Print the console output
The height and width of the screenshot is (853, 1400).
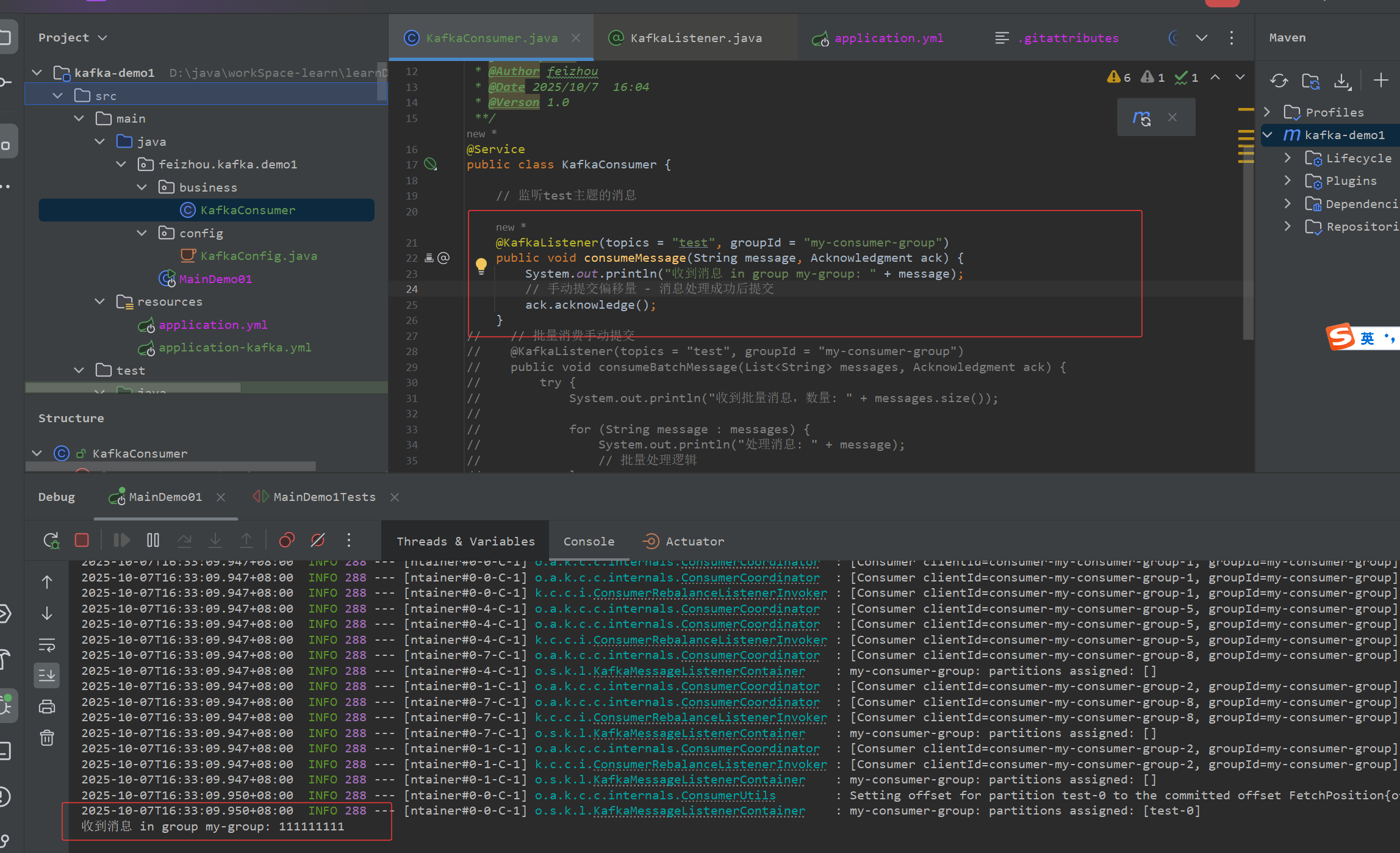(47, 707)
